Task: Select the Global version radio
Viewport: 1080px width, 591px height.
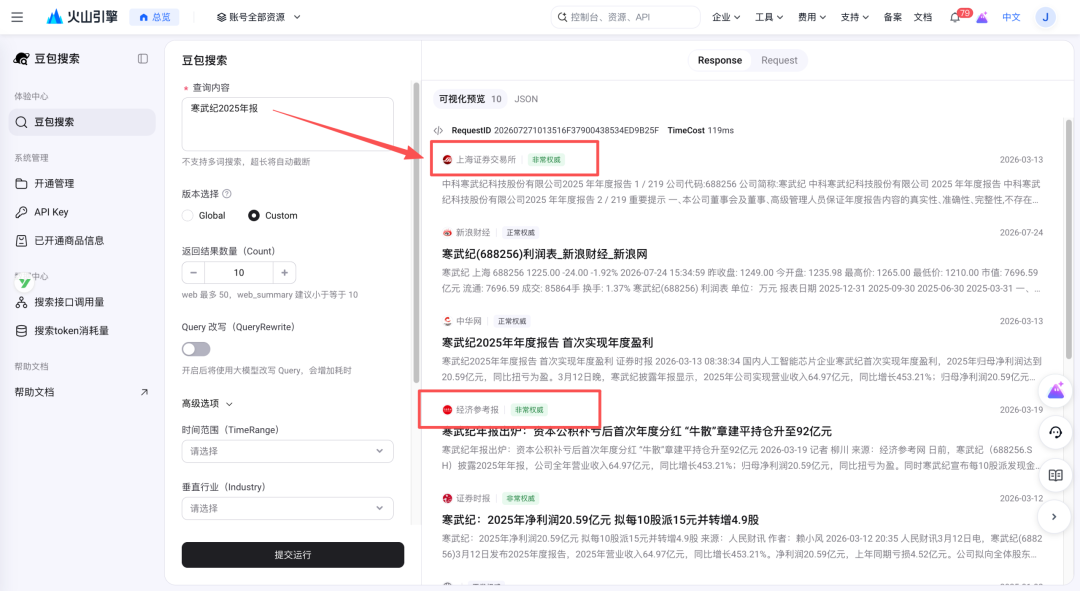Action: pos(187,216)
